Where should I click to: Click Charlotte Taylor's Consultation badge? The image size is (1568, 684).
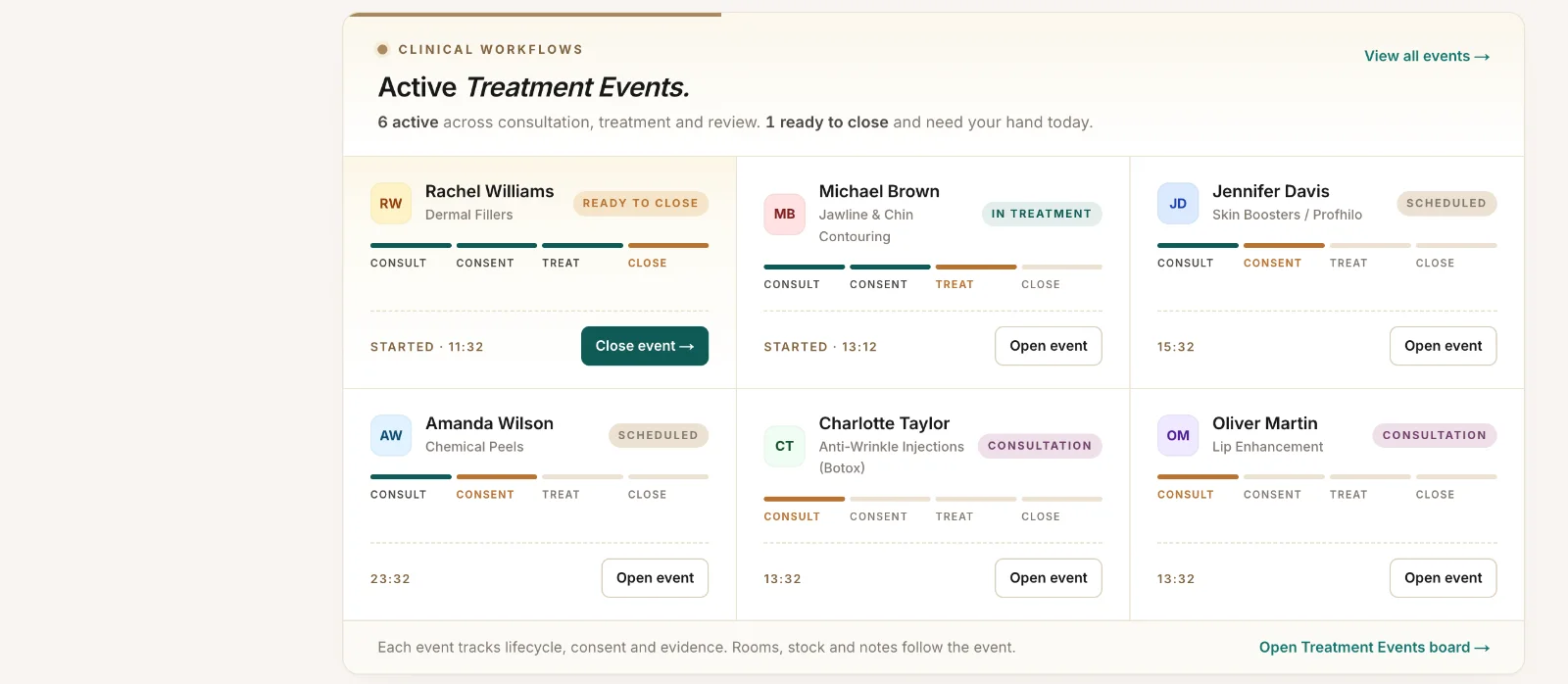point(1040,446)
